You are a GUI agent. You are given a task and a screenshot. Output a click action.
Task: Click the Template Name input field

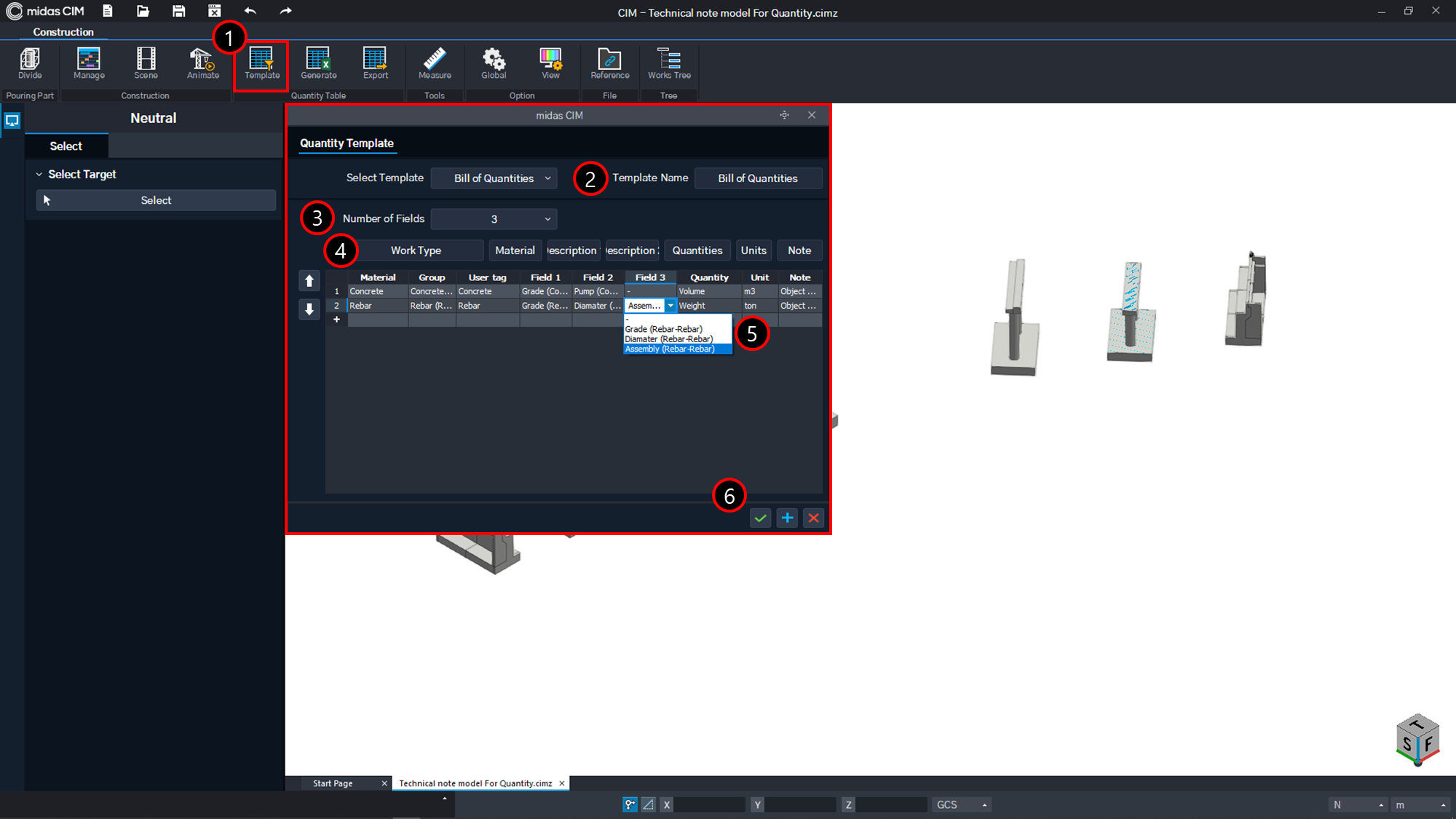758,178
